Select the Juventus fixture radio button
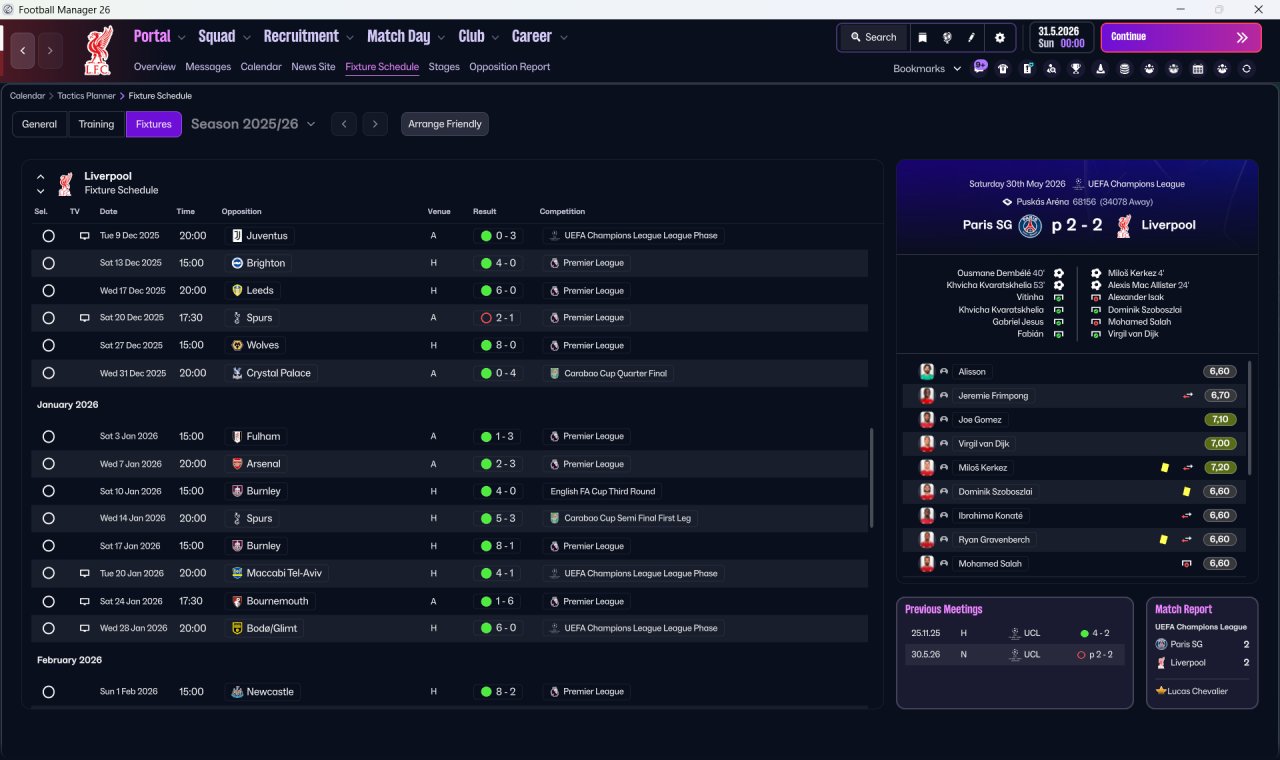 click(48, 236)
